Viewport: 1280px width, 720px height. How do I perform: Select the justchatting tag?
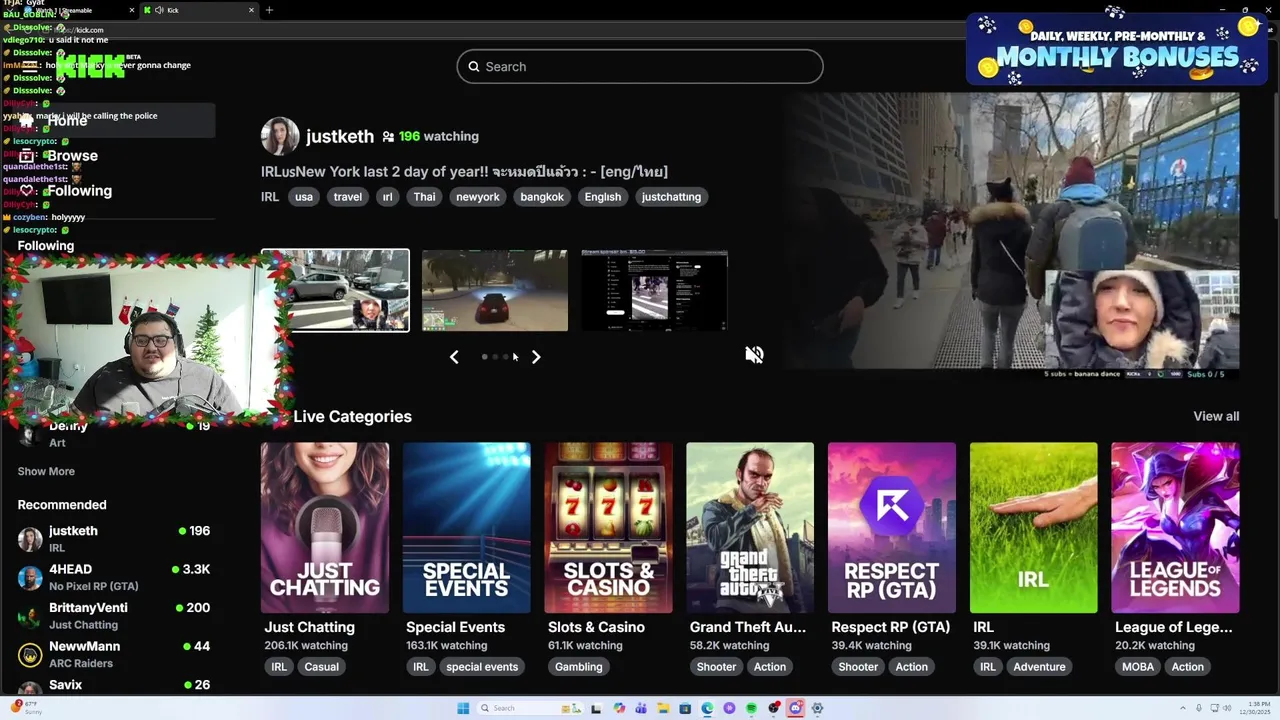pos(671,197)
